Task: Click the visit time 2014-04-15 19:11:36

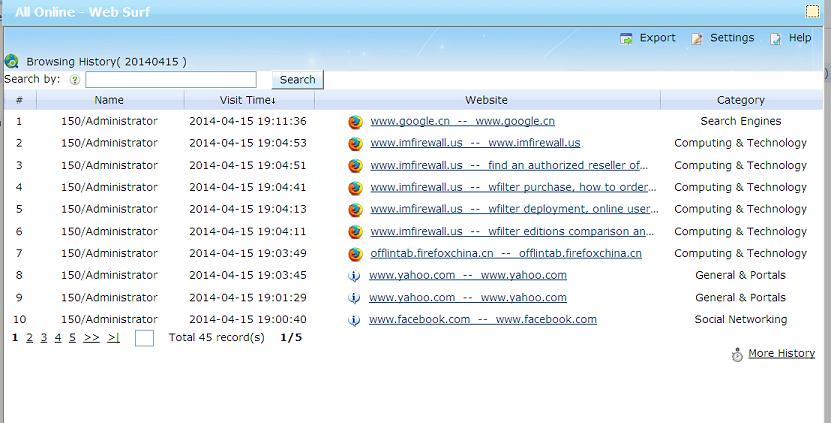Action: 247,121
